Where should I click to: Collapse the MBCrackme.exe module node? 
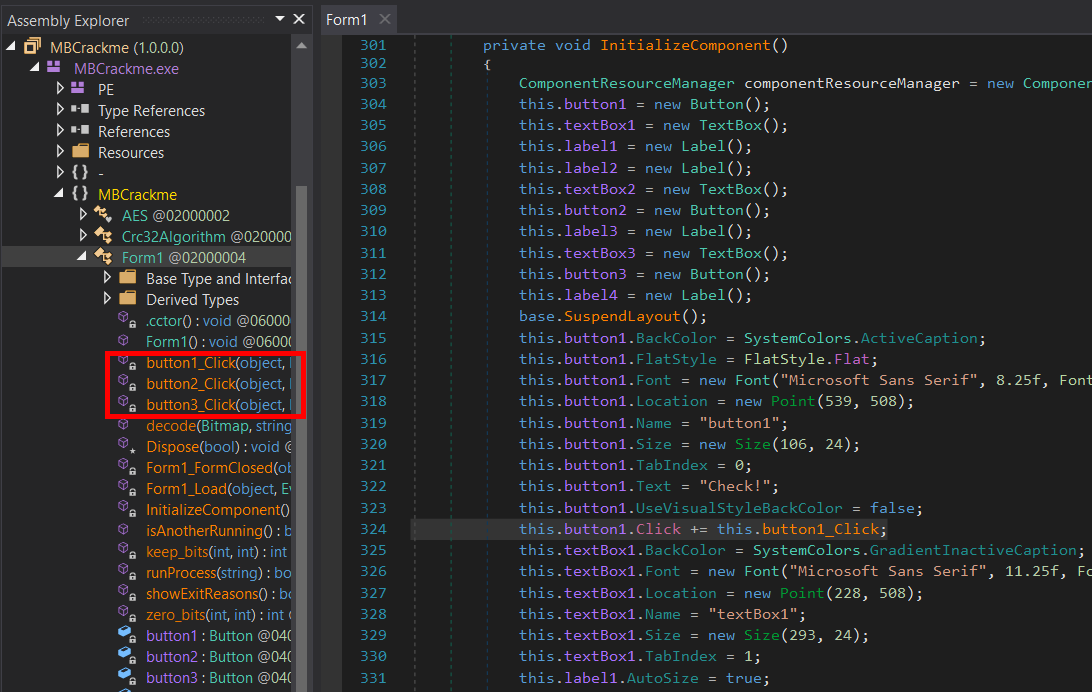[x=34, y=67]
